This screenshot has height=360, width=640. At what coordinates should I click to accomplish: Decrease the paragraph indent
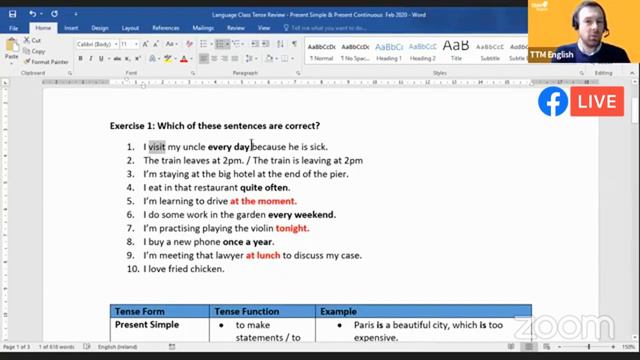click(255, 44)
